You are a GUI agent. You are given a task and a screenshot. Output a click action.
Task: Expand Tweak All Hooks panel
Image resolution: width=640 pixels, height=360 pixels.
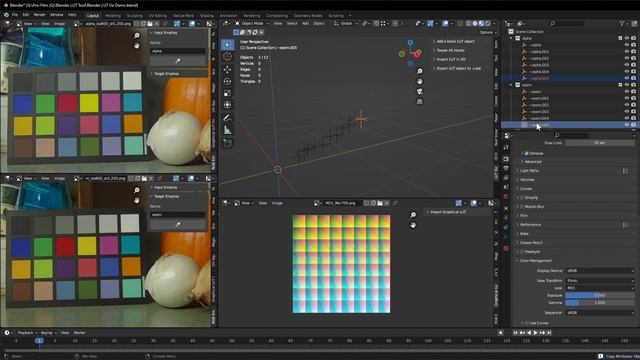(449, 50)
